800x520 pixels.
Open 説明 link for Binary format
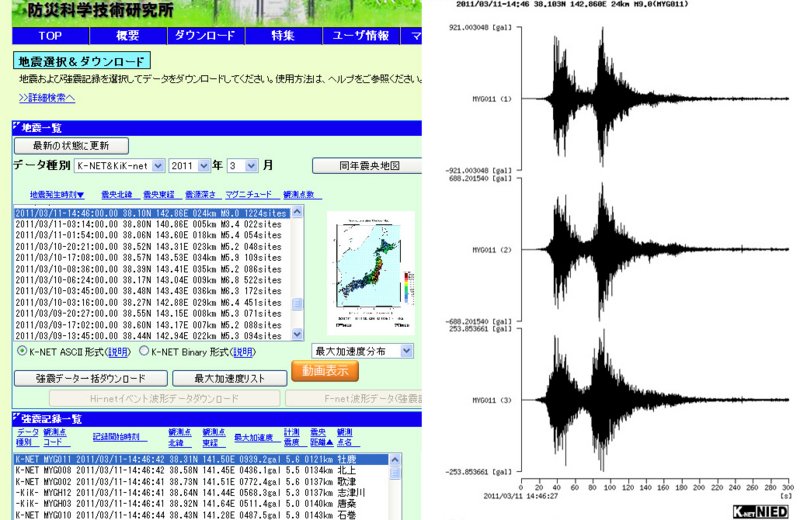(243, 352)
